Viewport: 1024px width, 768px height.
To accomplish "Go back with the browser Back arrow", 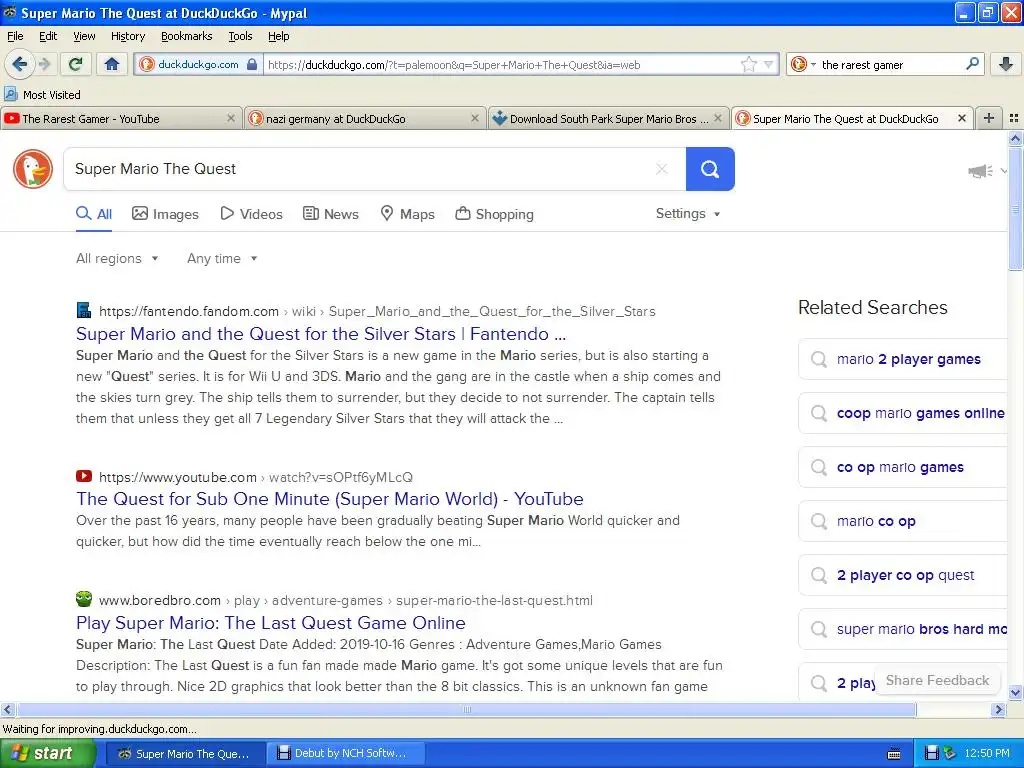I will tap(20, 64).
